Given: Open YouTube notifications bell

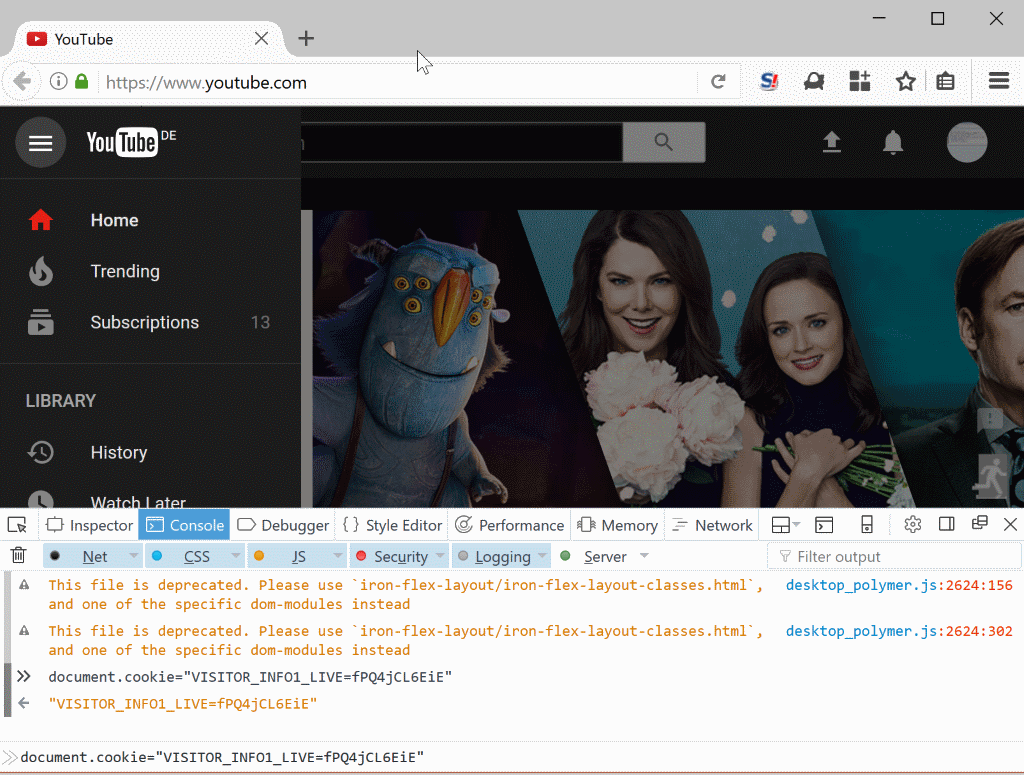Looking at the screenshot, I should [x=893, y=142].
